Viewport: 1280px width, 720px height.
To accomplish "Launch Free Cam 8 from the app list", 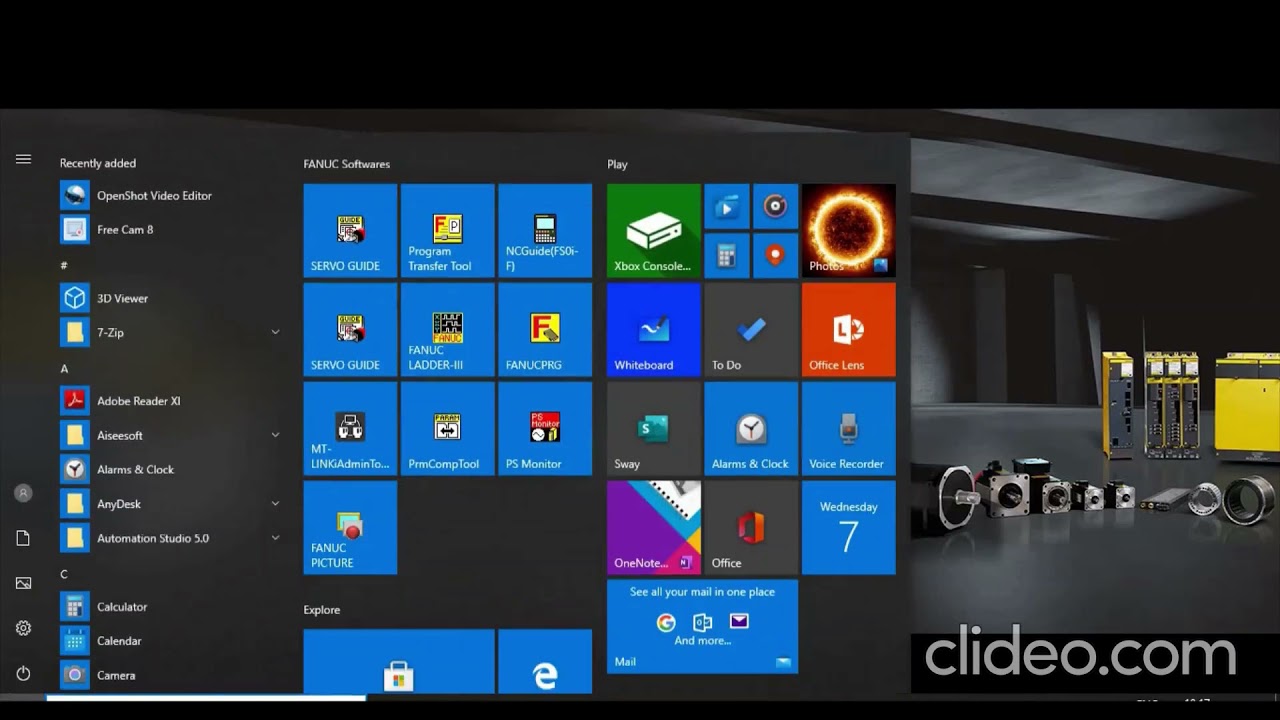I will pos(172,229).
